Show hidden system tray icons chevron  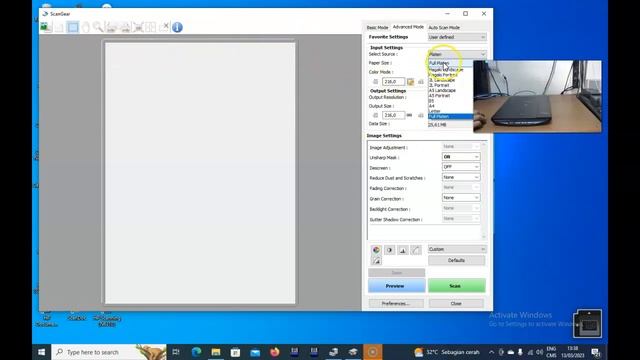pos(491,352)
